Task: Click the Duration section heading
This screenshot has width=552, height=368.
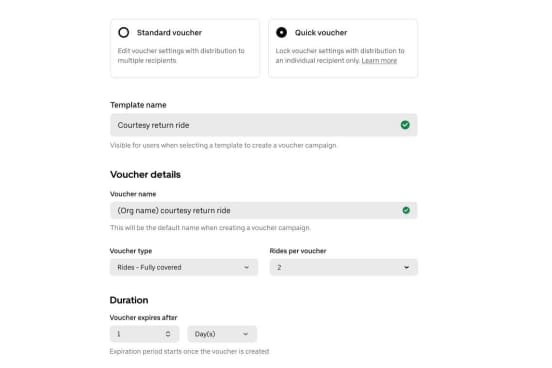Action: pyautogui.click(x=129, y=300)
